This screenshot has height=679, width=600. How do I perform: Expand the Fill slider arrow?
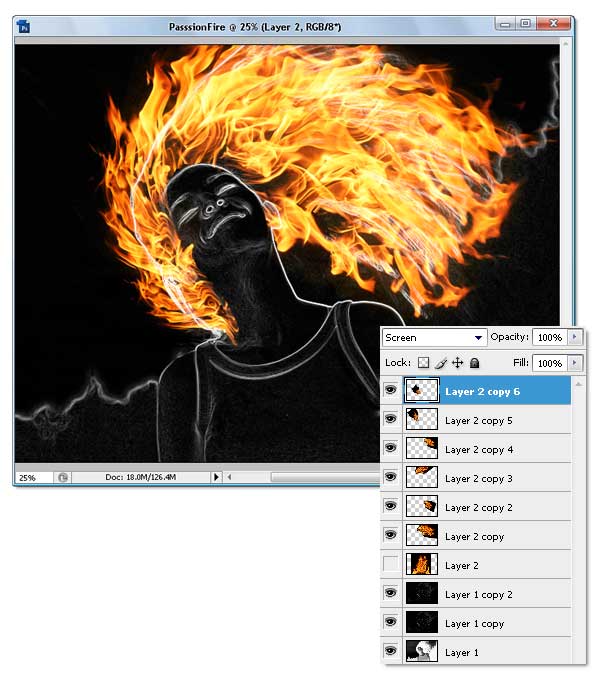575,363
